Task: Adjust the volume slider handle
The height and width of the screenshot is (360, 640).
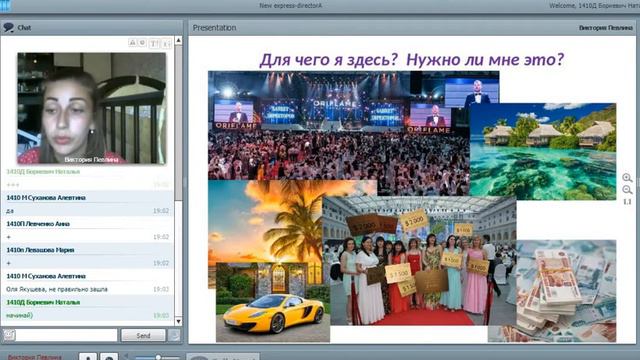Action: [158, 357]
